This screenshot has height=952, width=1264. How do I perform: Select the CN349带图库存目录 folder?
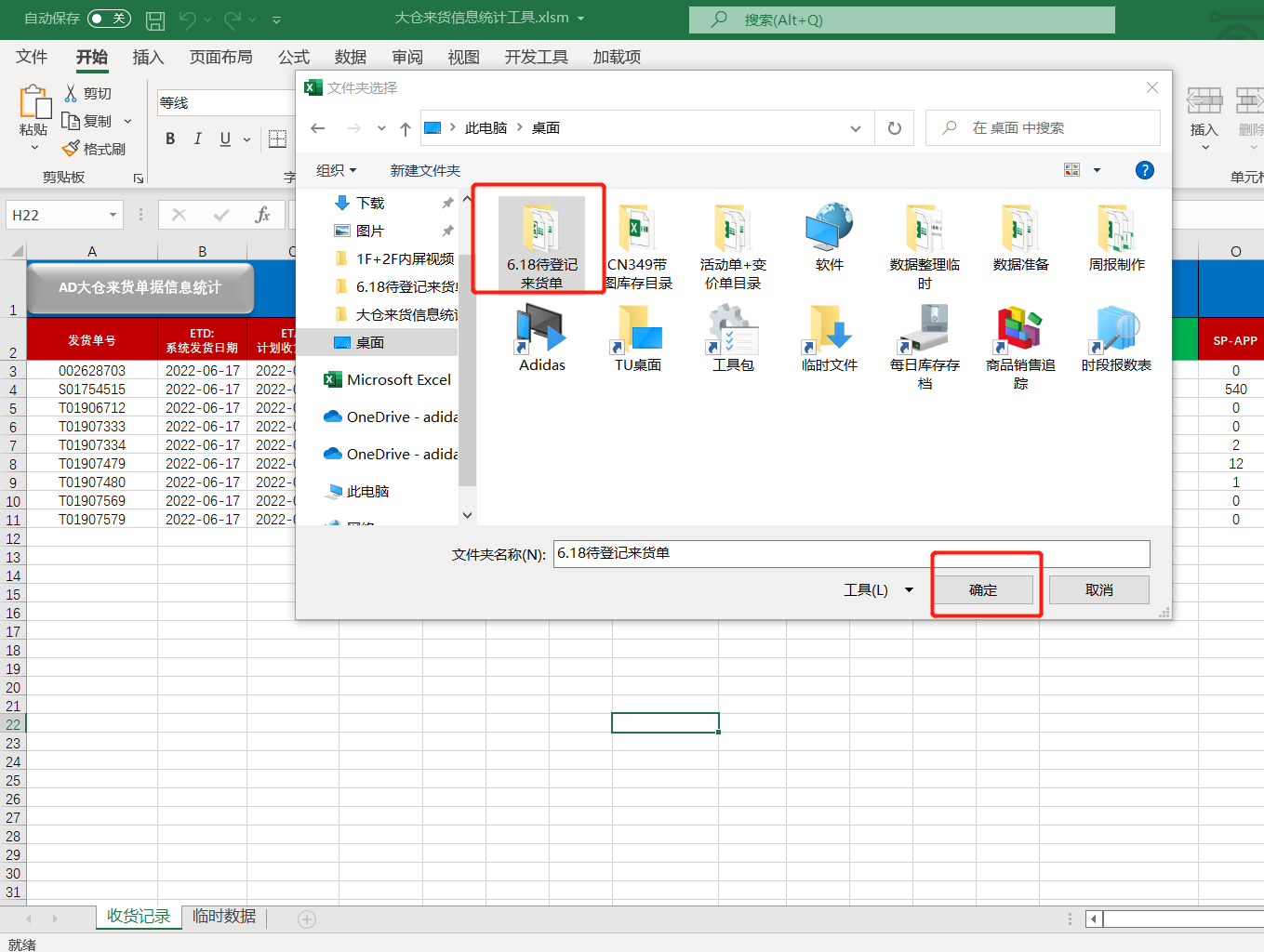(637, 246)
